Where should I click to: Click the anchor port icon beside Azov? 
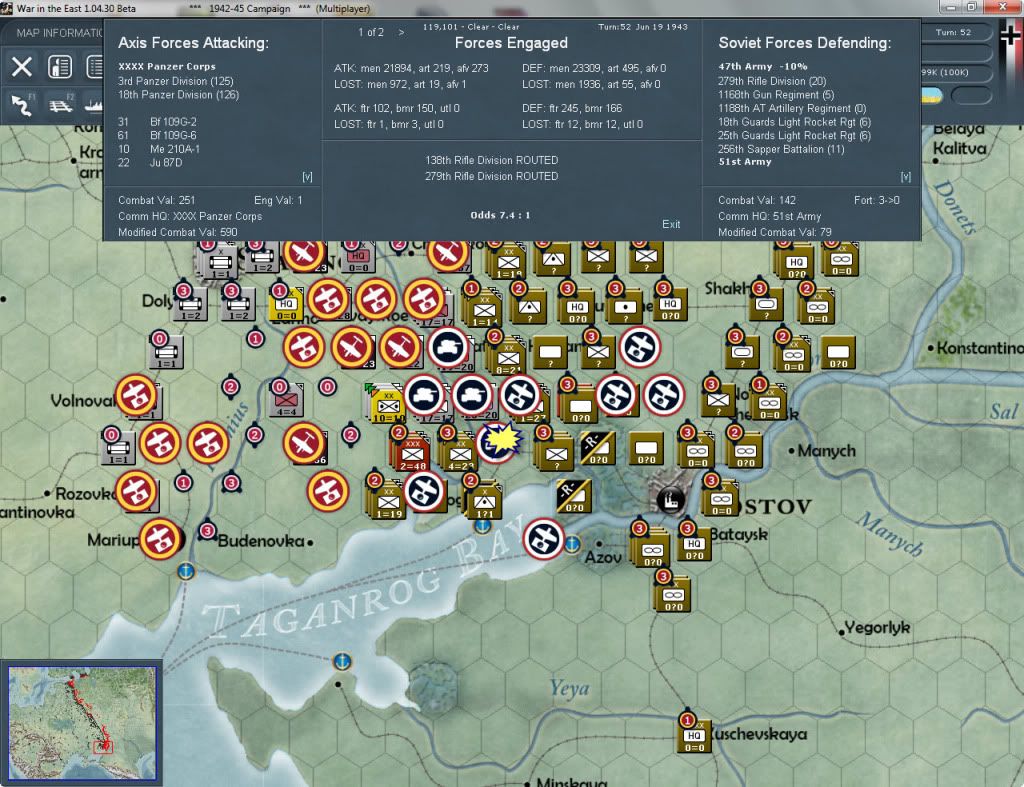coord(572,543)
